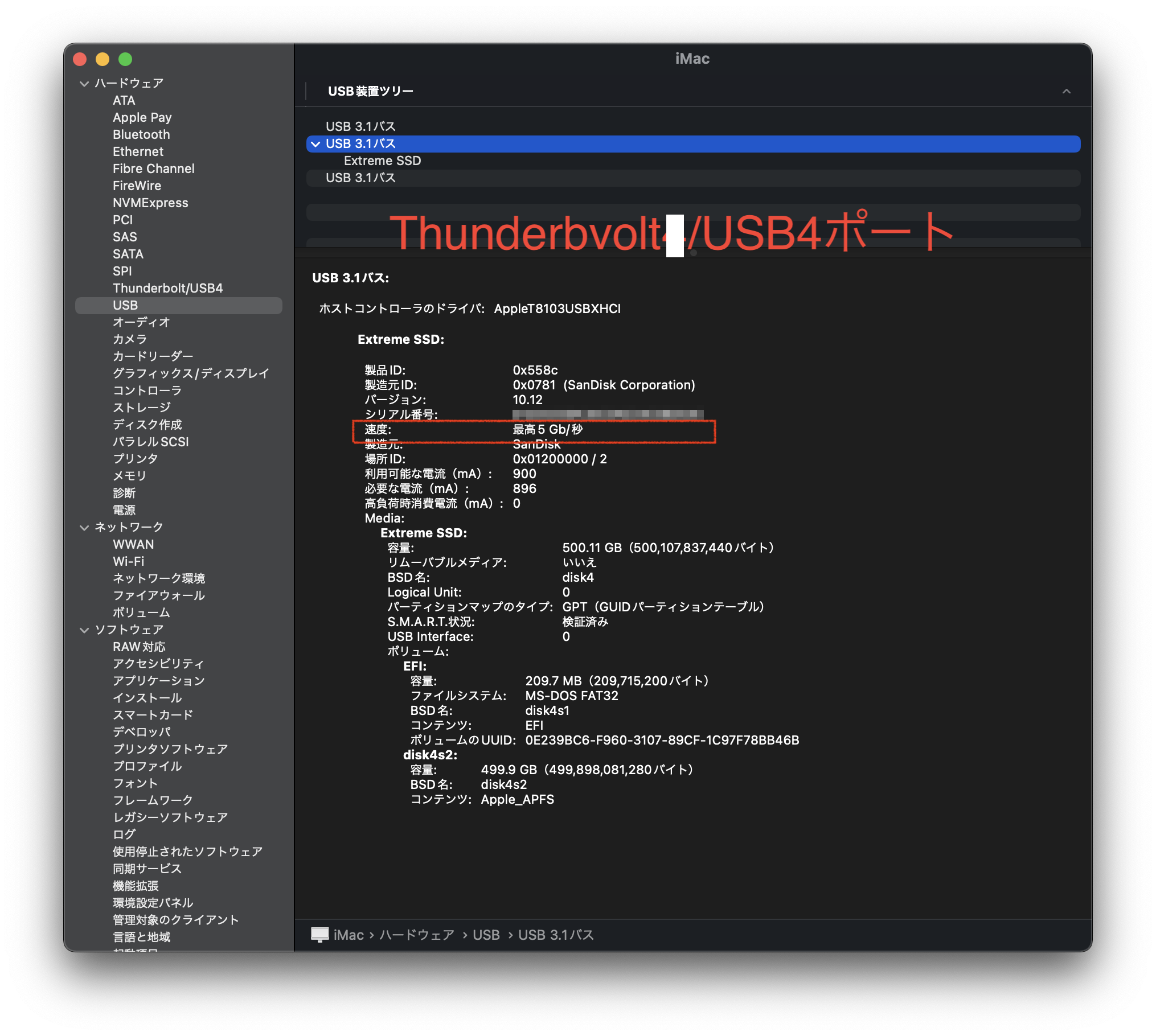Open Wi-Fi under ネットワーク
Viewport: 1156px width, 1036px height.
click(x=129, y=561)
